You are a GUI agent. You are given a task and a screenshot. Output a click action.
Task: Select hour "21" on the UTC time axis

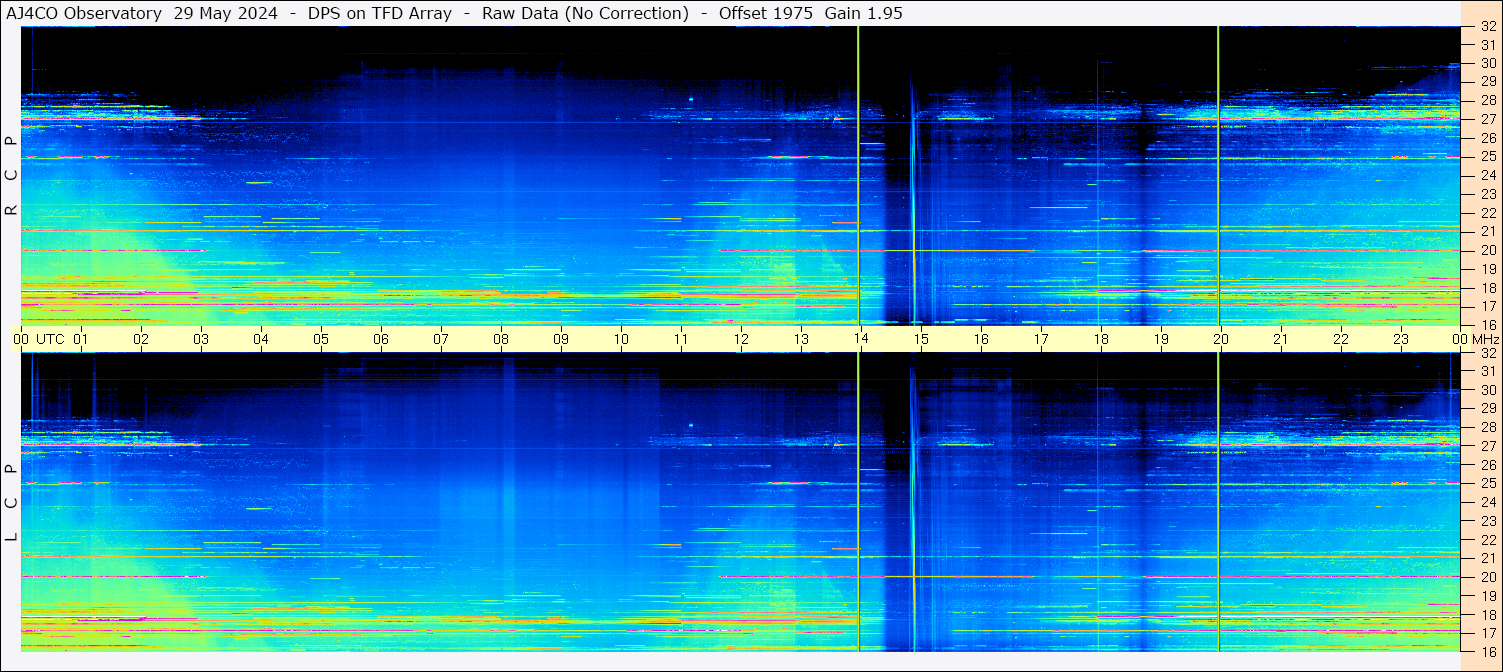[x=1281, y=339]
